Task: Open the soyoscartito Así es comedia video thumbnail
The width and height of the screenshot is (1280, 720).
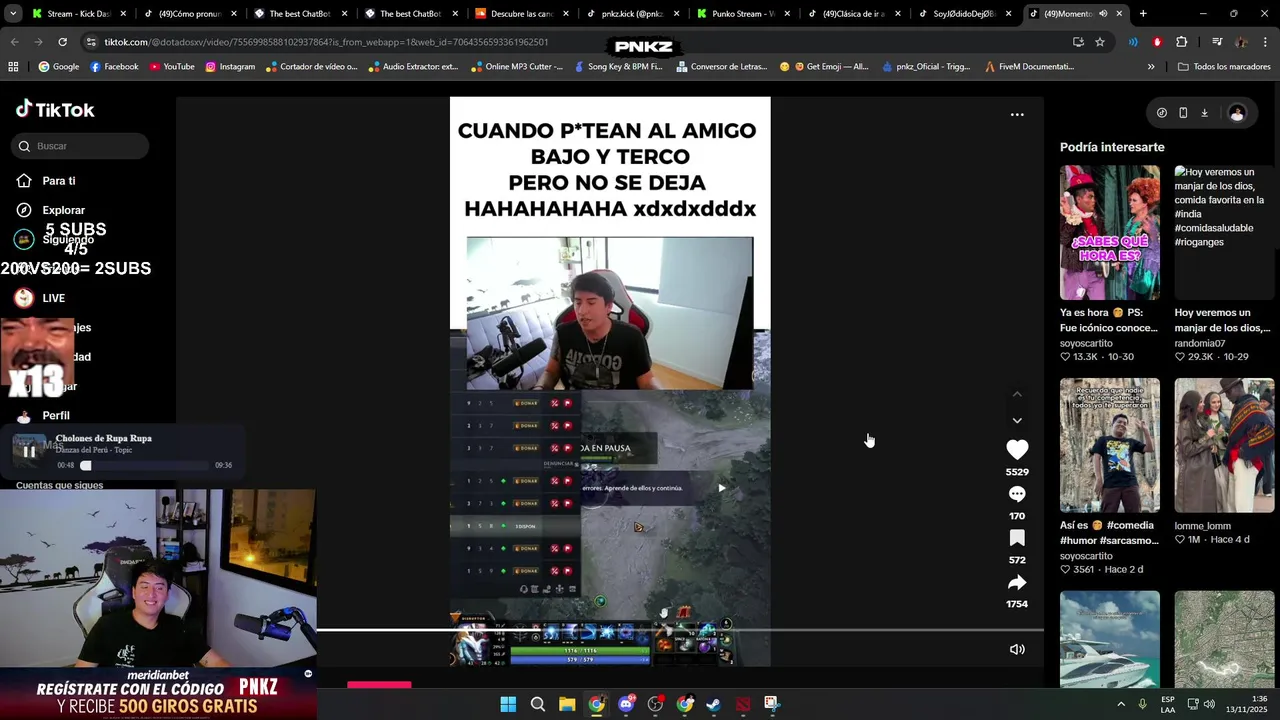Action: coord(1110,445)
